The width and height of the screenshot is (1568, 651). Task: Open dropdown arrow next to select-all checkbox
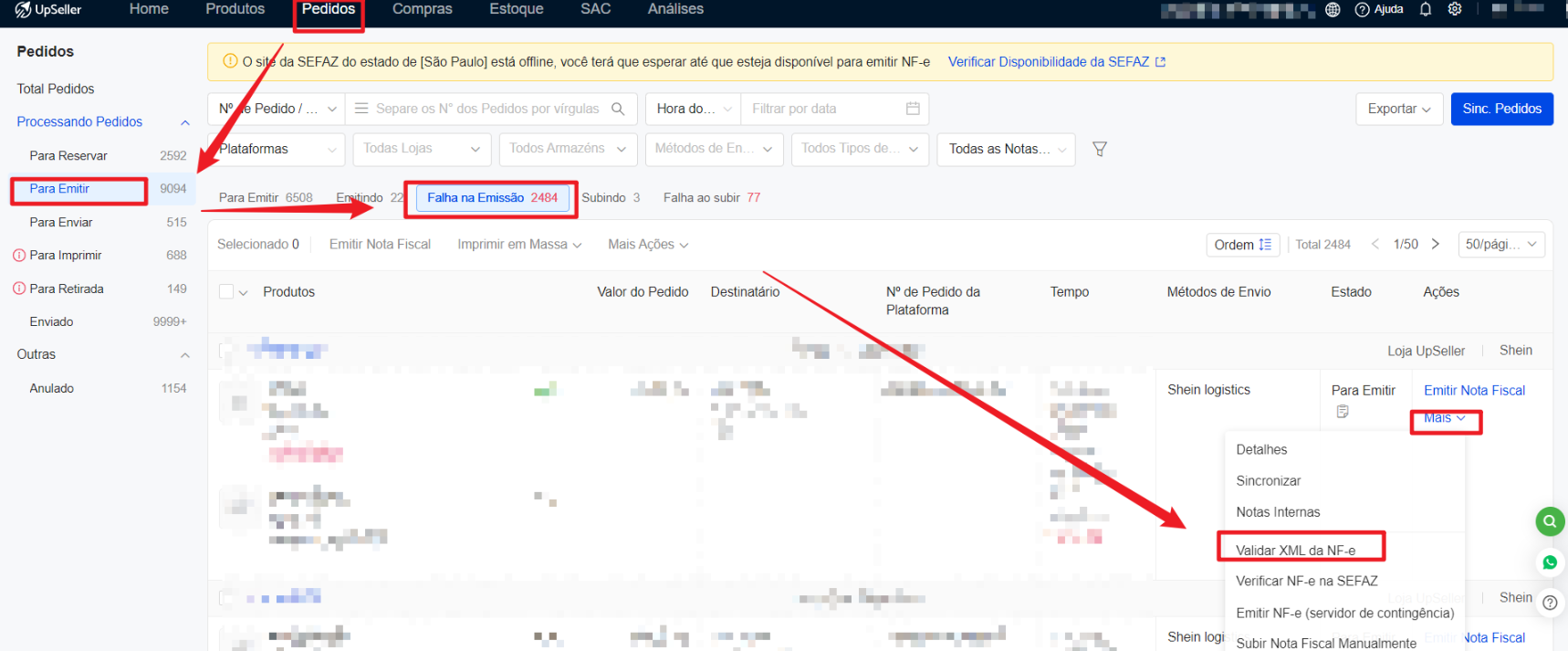(x=244, y=293)
